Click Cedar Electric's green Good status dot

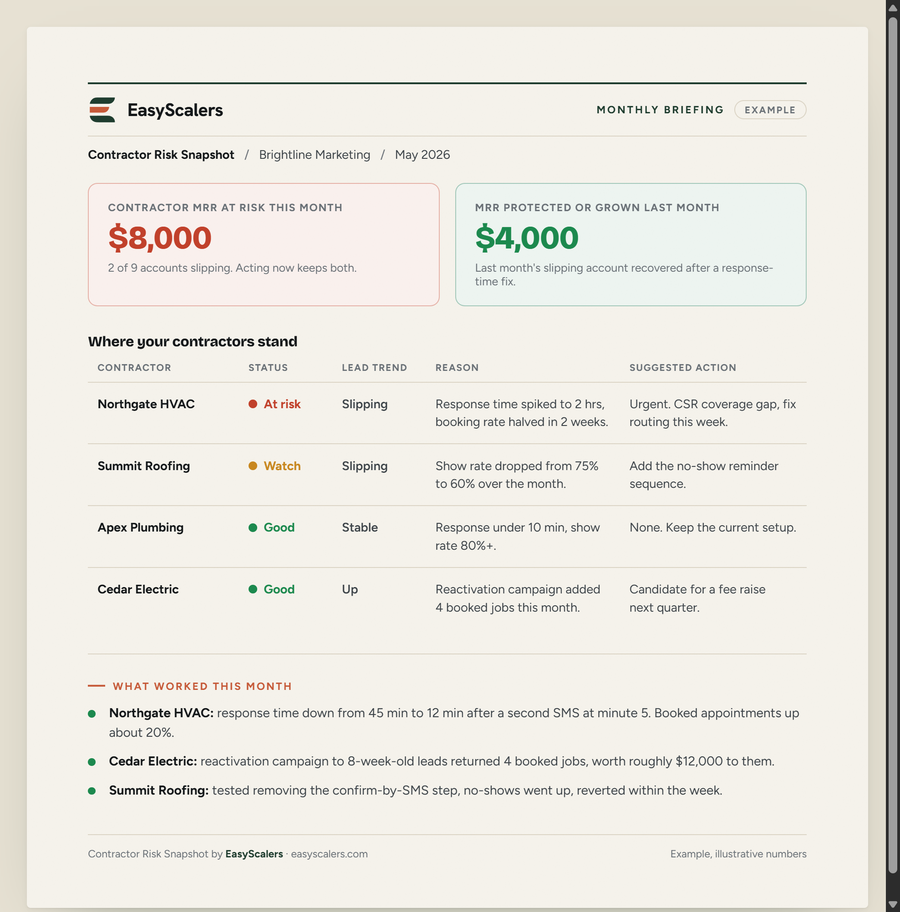[x=252, y=589]
